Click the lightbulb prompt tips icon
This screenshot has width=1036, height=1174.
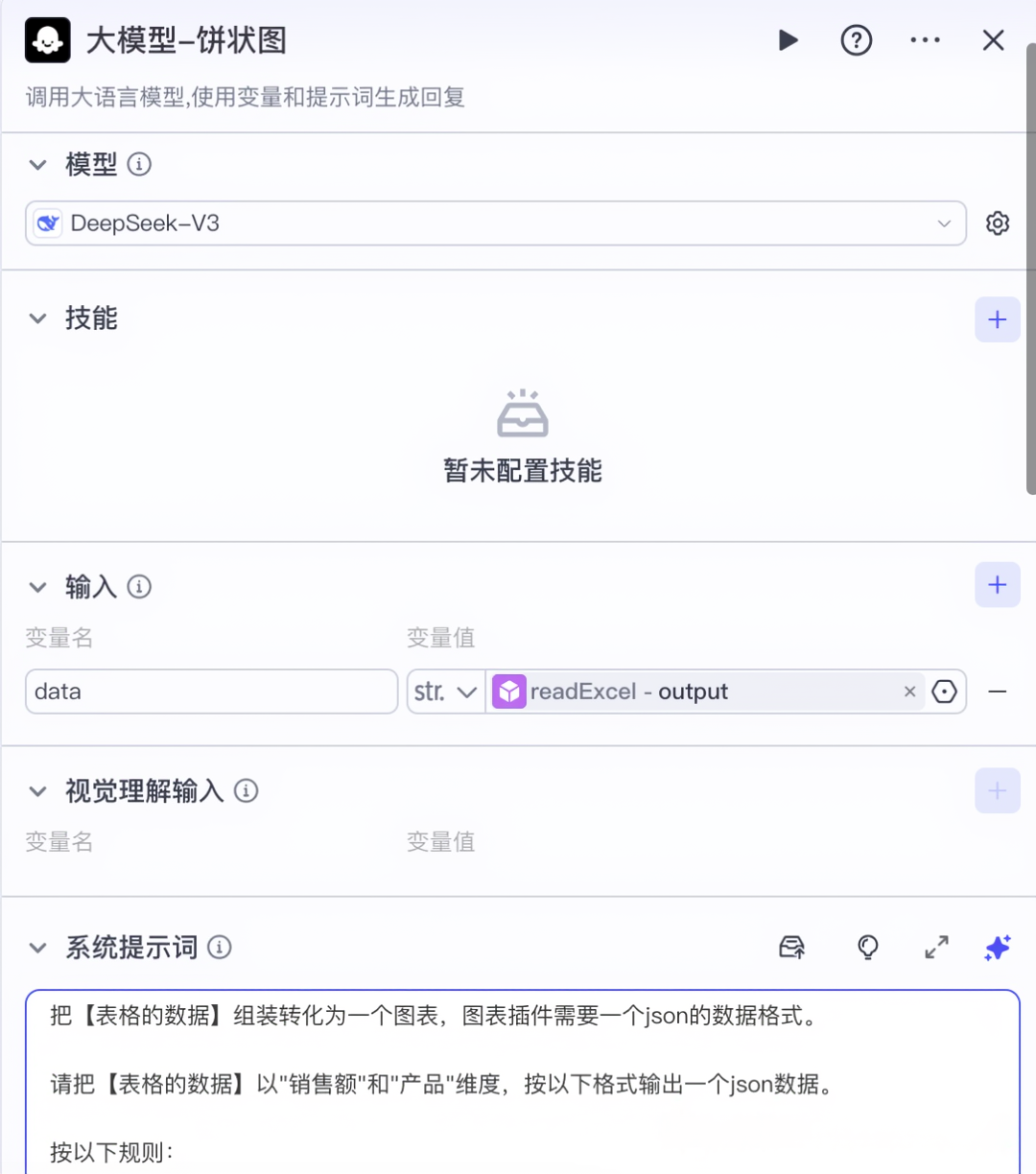click(x=868, y=948)
